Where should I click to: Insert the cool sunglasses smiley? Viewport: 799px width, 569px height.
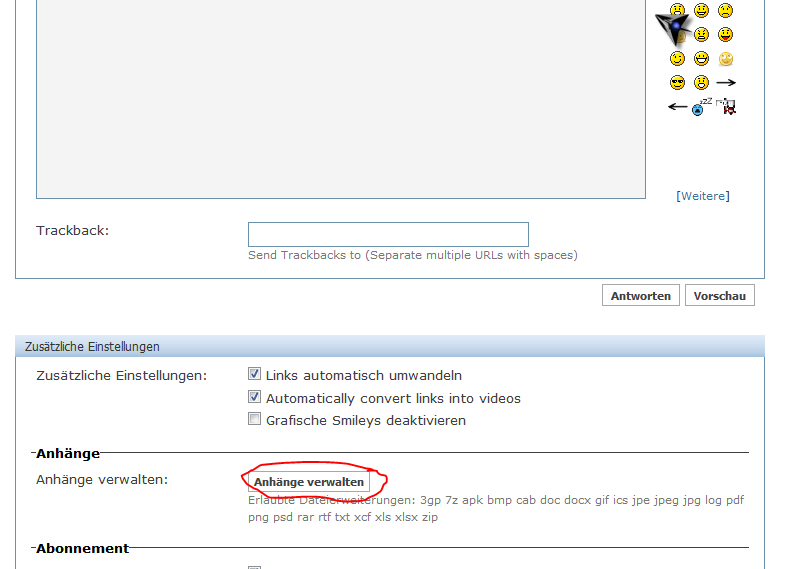[x=677, y=83]
